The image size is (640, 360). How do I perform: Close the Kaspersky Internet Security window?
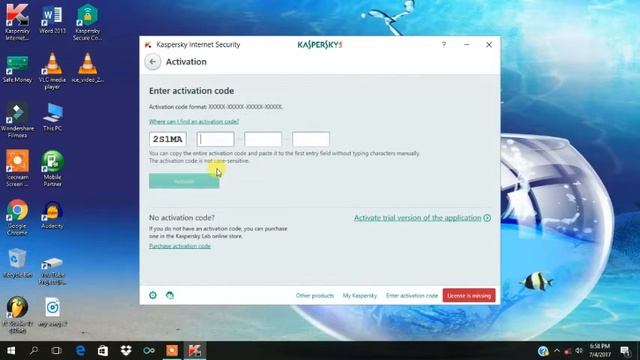click(489, 44)
